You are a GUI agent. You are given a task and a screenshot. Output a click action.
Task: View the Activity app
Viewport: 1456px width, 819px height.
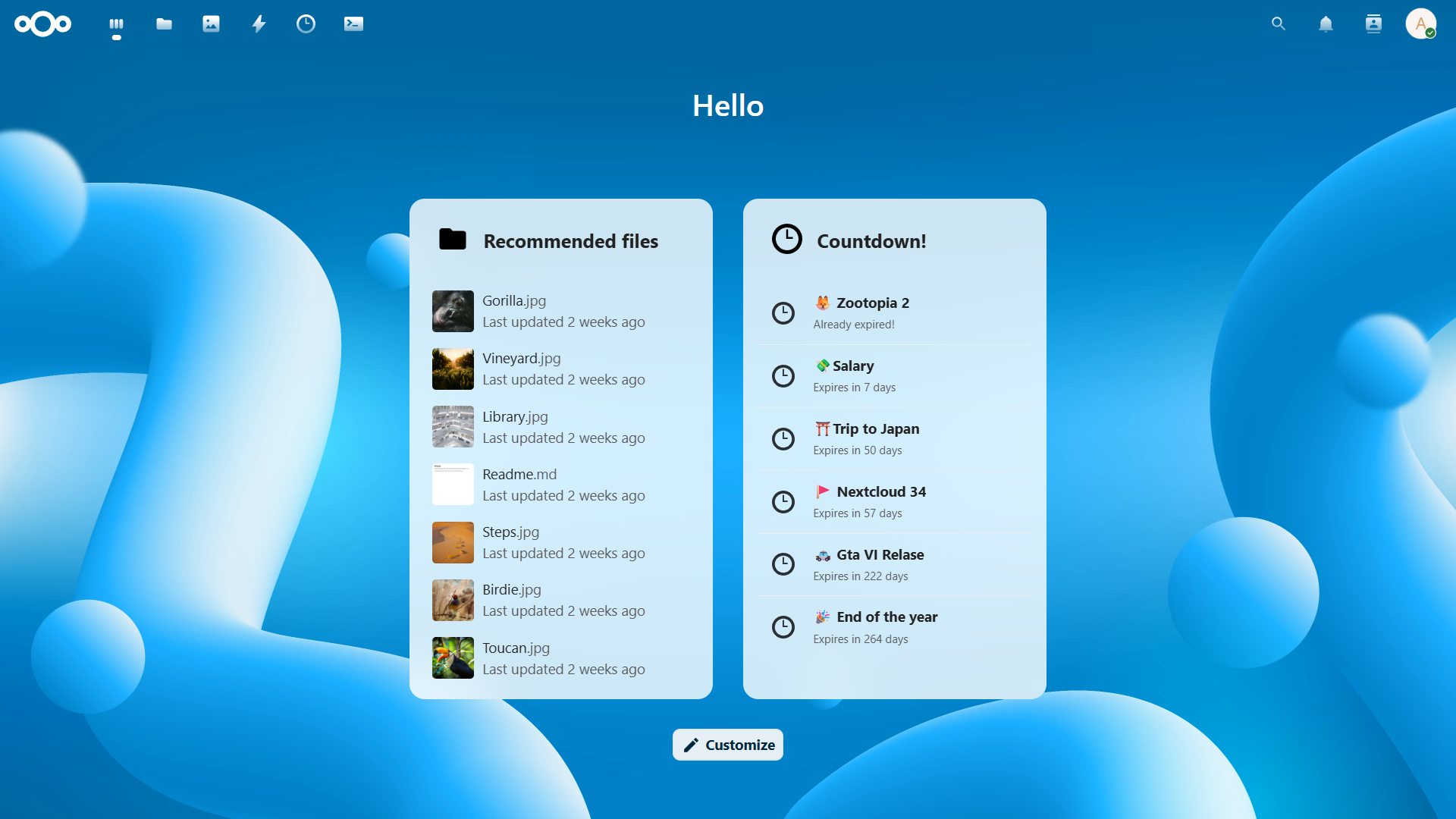259,24
